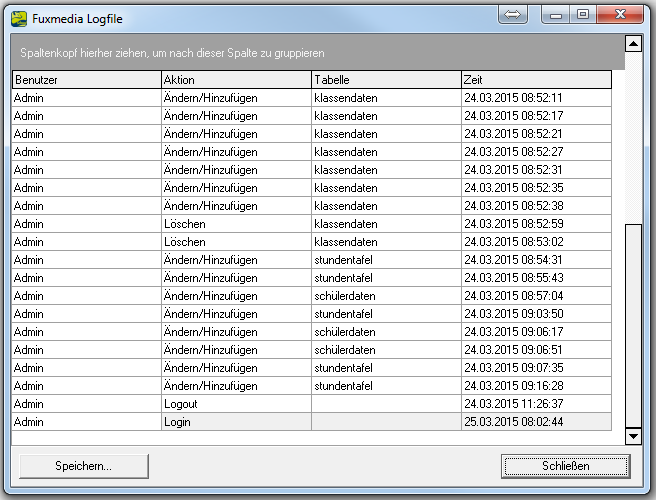656x500 pixels.
Task: Select Admin cell in the 09:03:50 row
Action: coord(87,313)
